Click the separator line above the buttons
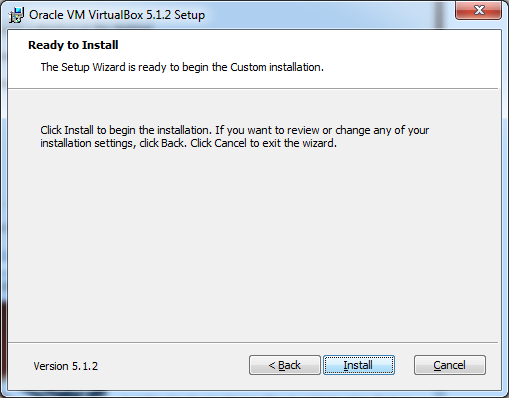The image size is (509, 398). pos(253,342)
